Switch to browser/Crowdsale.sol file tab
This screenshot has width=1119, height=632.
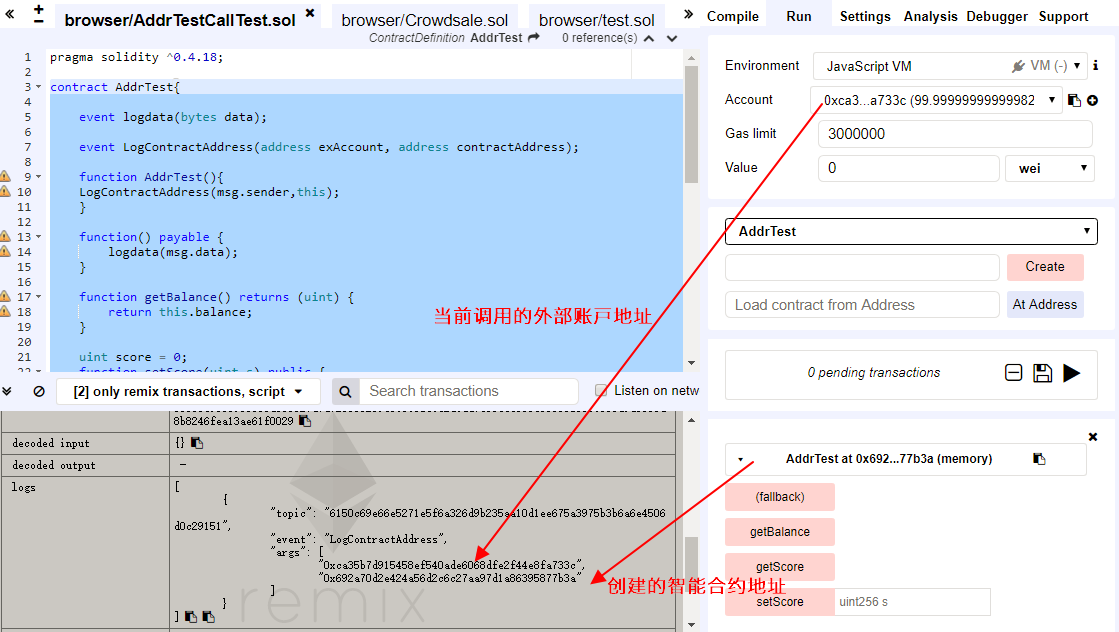pyautogui.click(x=425, y=20)
